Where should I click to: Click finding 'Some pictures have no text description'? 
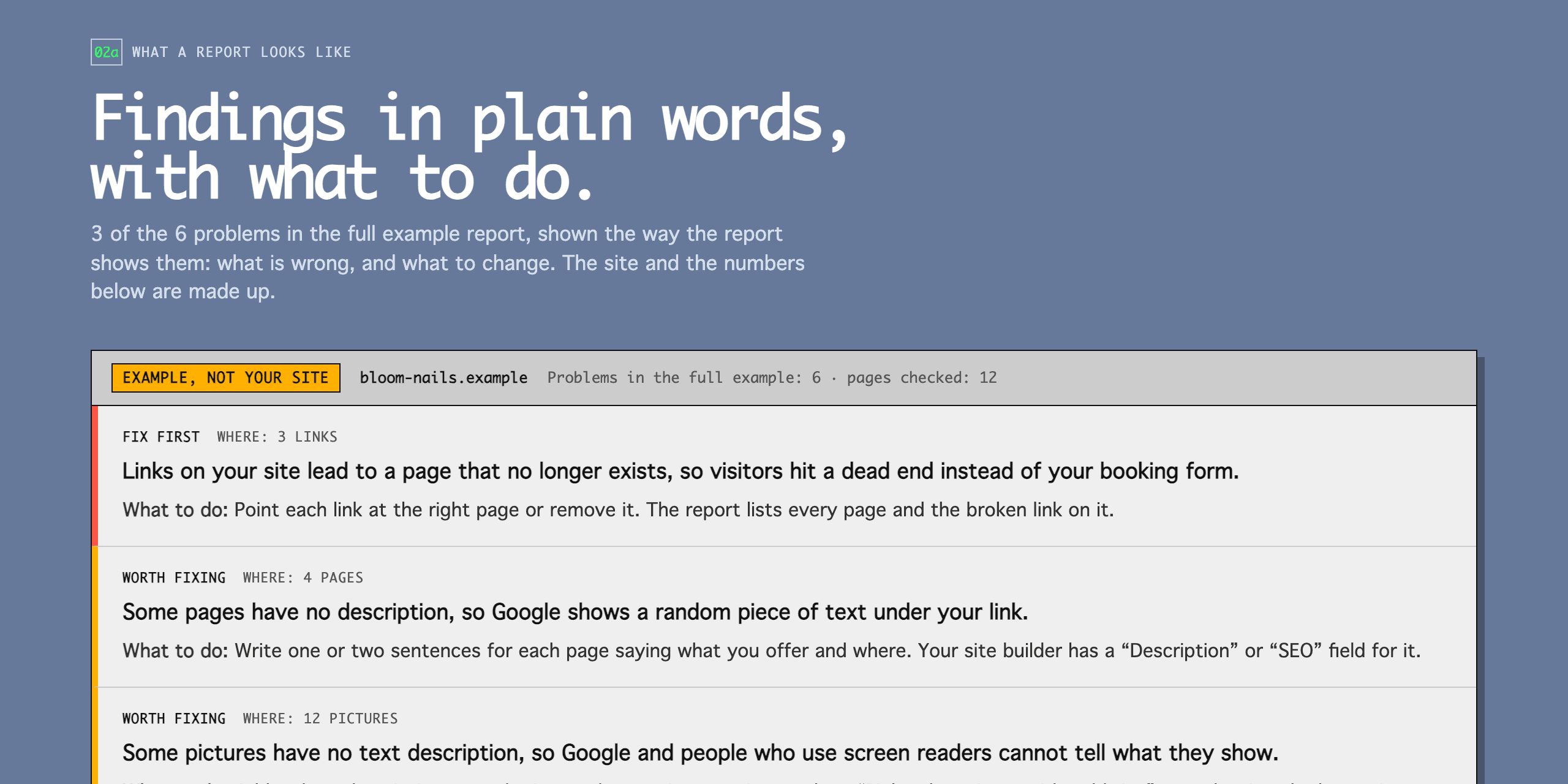pos(701,753)
